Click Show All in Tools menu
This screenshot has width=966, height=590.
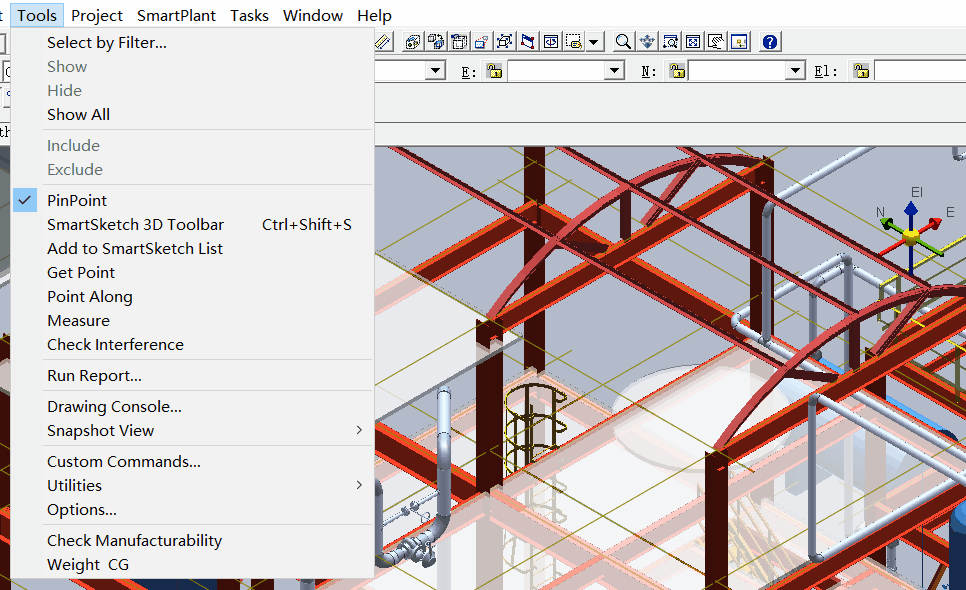click(x=193, y=115)
